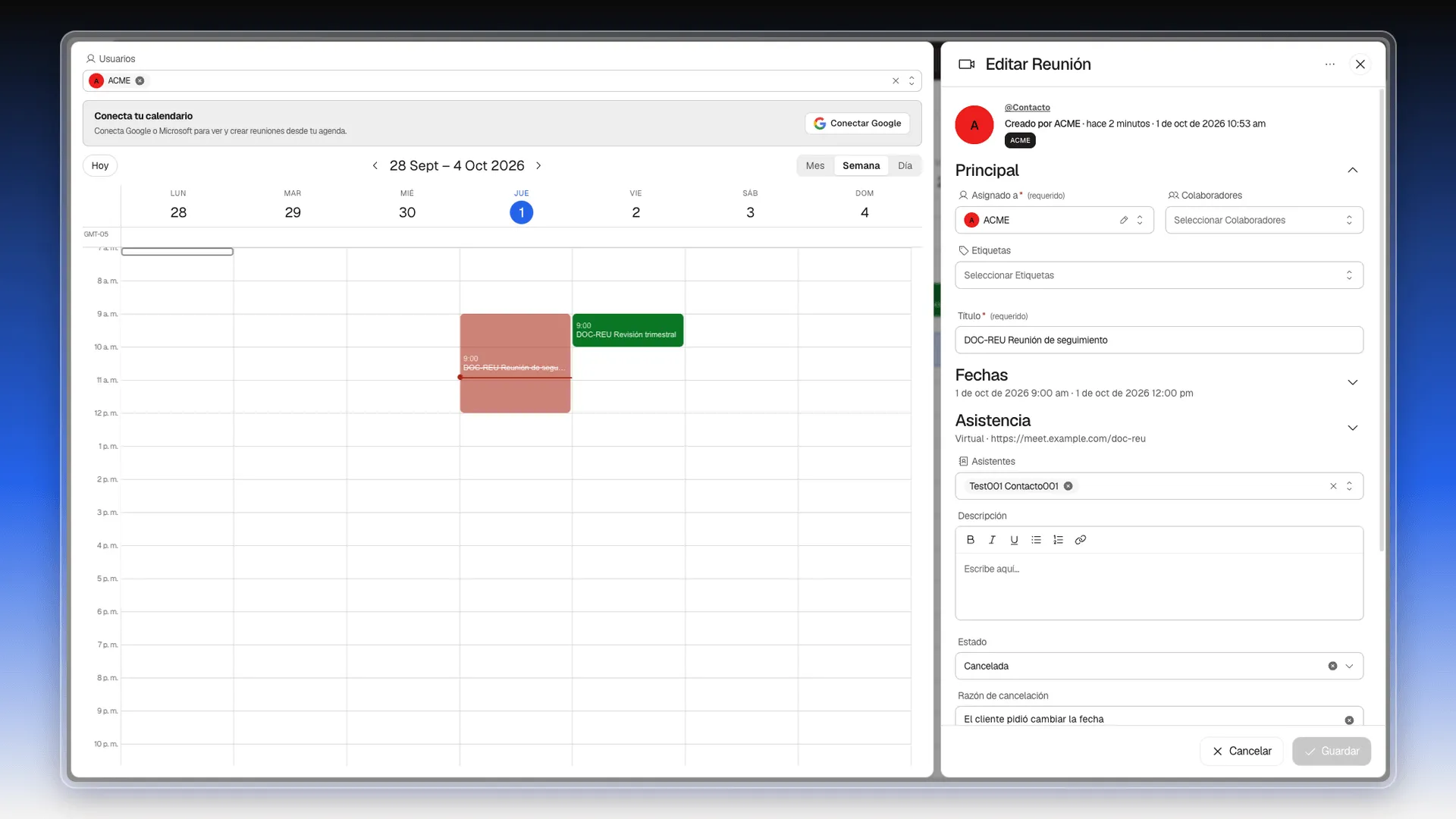The width and height of the screenshot is (1456, 819).
Task: Clear the Cancelada status value
Action: 1332,666
